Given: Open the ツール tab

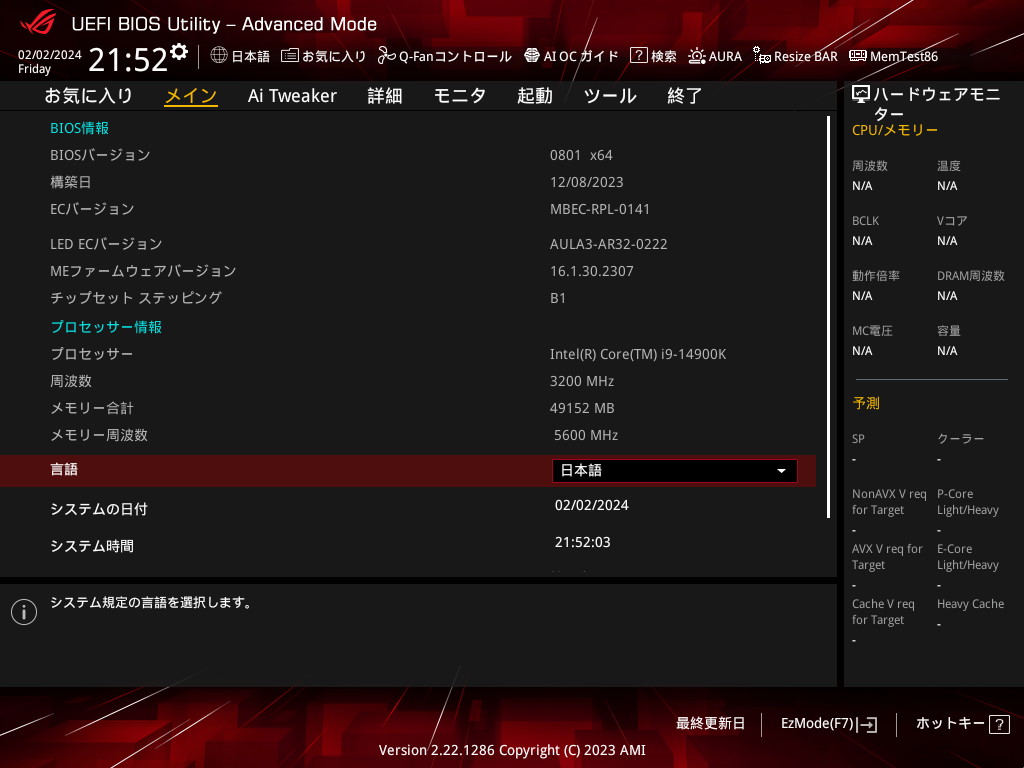Looking at the screenshot, I should (x=610, y=96).
